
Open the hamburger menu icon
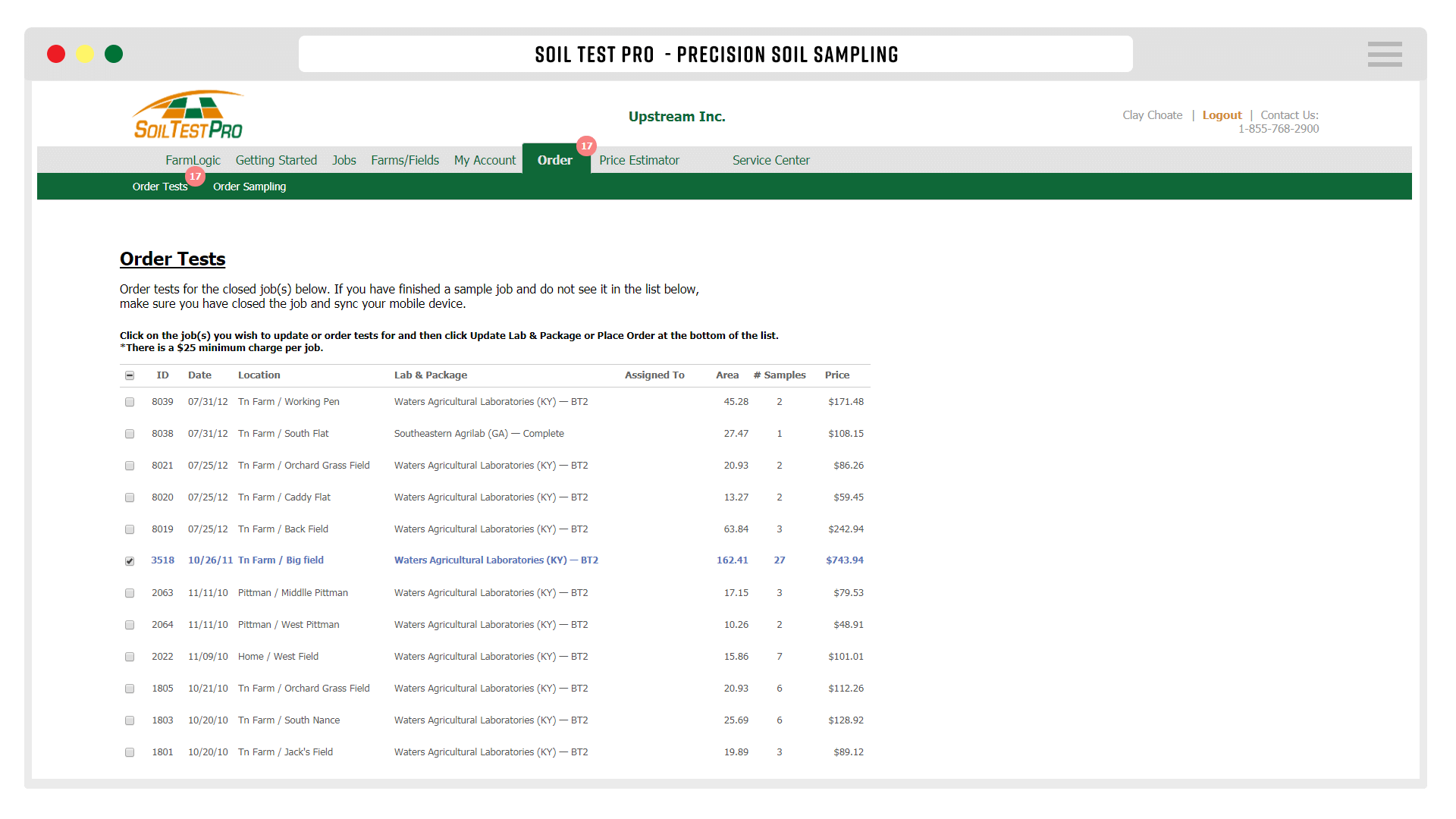pyautogui.click(x=1385, y=54)
